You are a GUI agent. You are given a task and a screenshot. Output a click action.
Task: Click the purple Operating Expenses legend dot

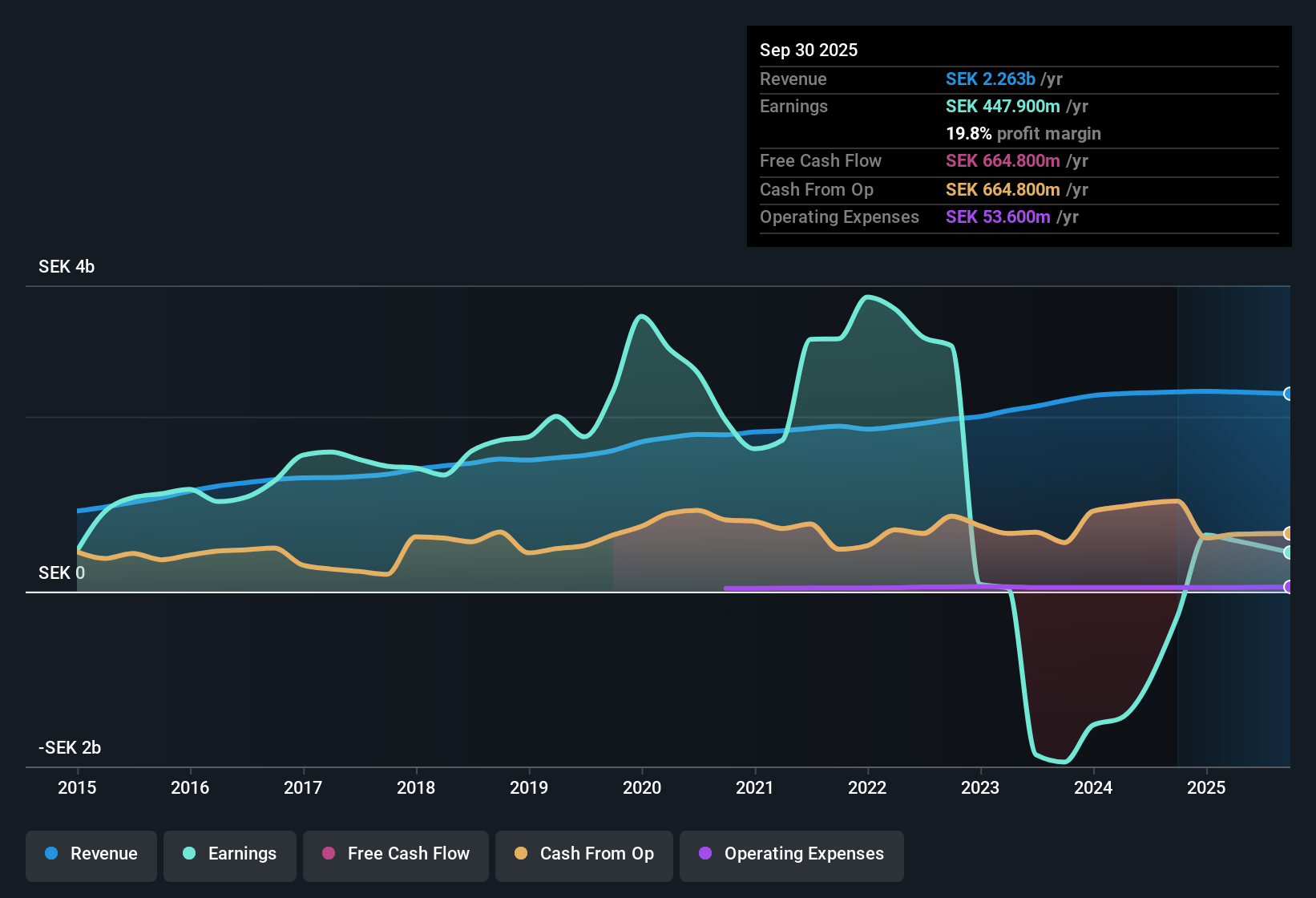point(705,854)
